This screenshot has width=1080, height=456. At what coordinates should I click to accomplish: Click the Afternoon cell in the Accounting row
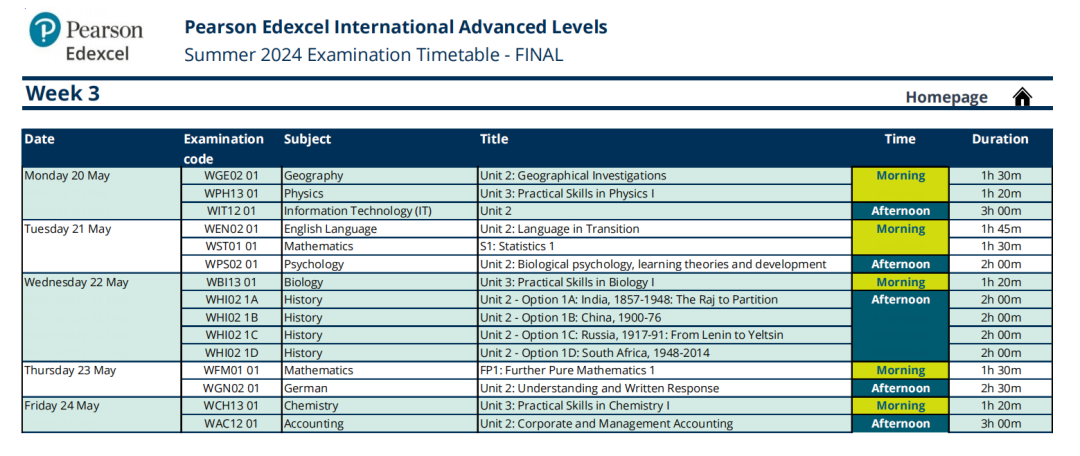[900, 424]
